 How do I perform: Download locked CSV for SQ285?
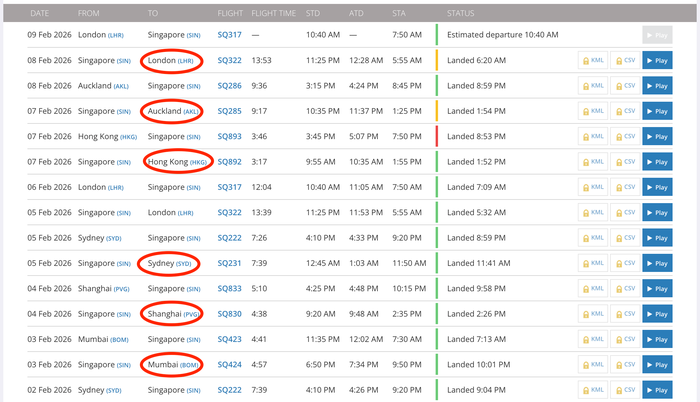coord(625,111)
